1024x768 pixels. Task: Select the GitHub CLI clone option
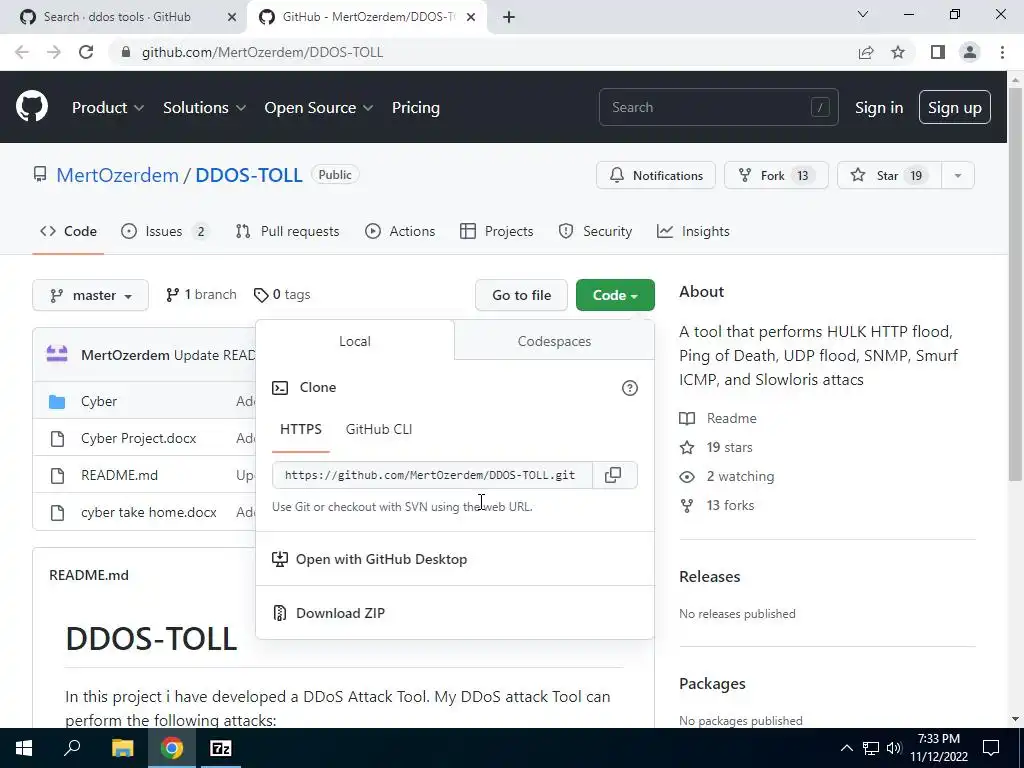click(379, 430)
